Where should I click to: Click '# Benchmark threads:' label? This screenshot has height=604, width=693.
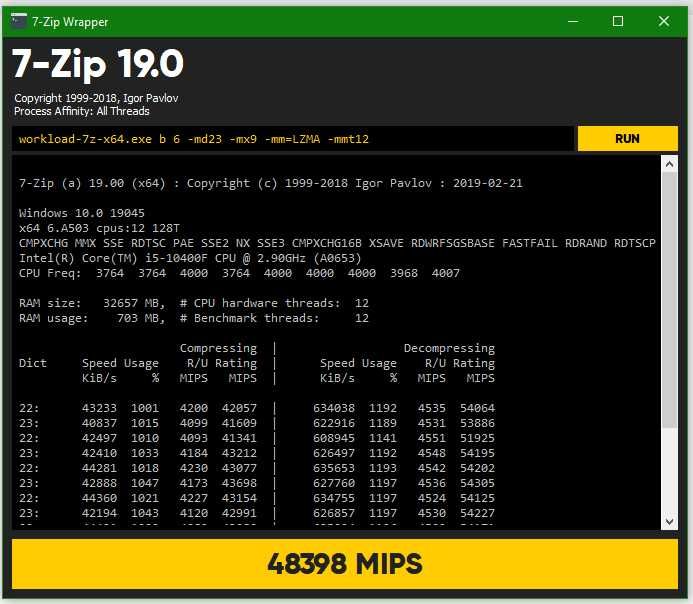pos(250,318)
